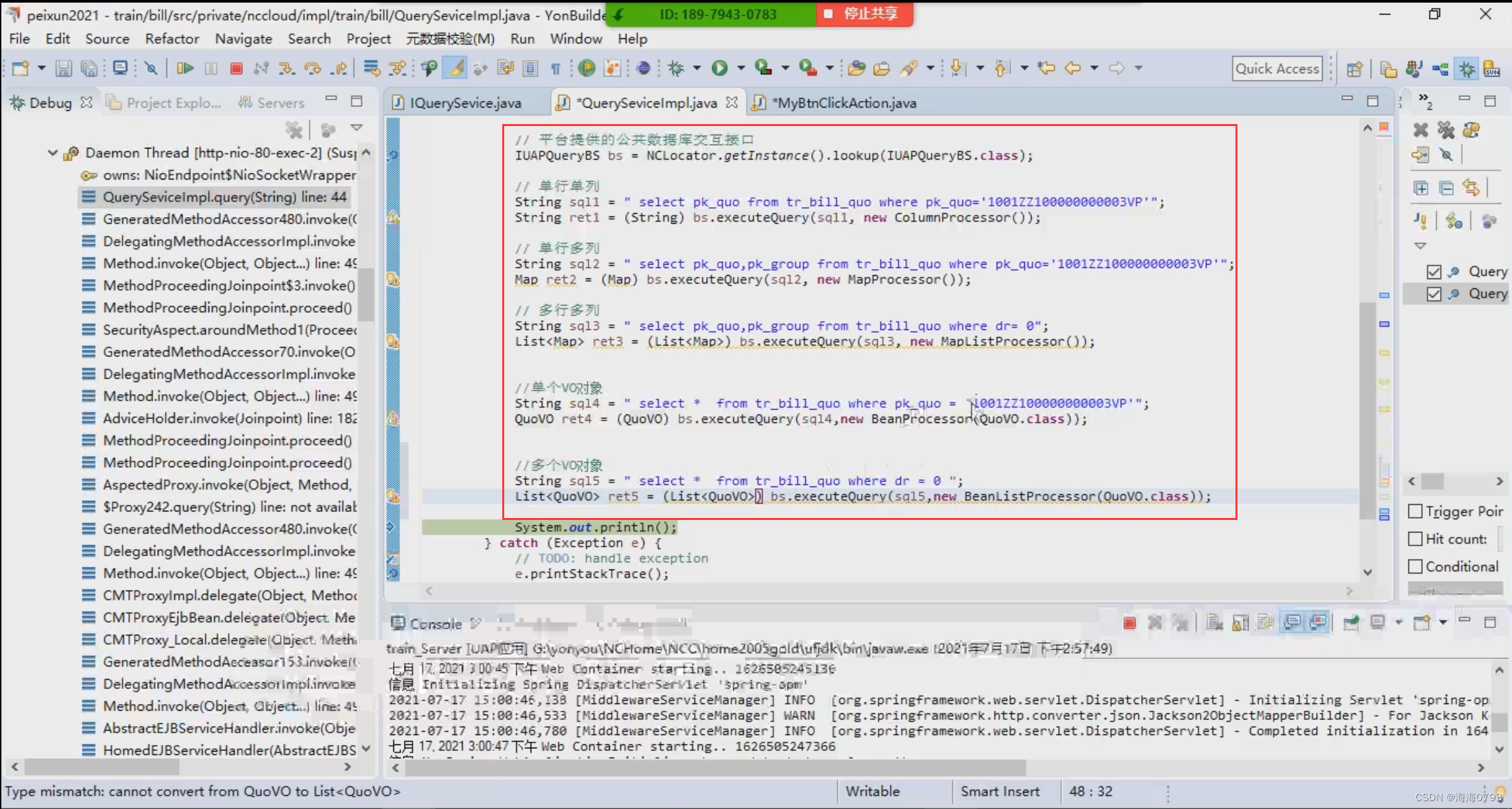Screen dimensions: 1512x809
Task: Click the Resume debug icon
Action: click(185, 68)
